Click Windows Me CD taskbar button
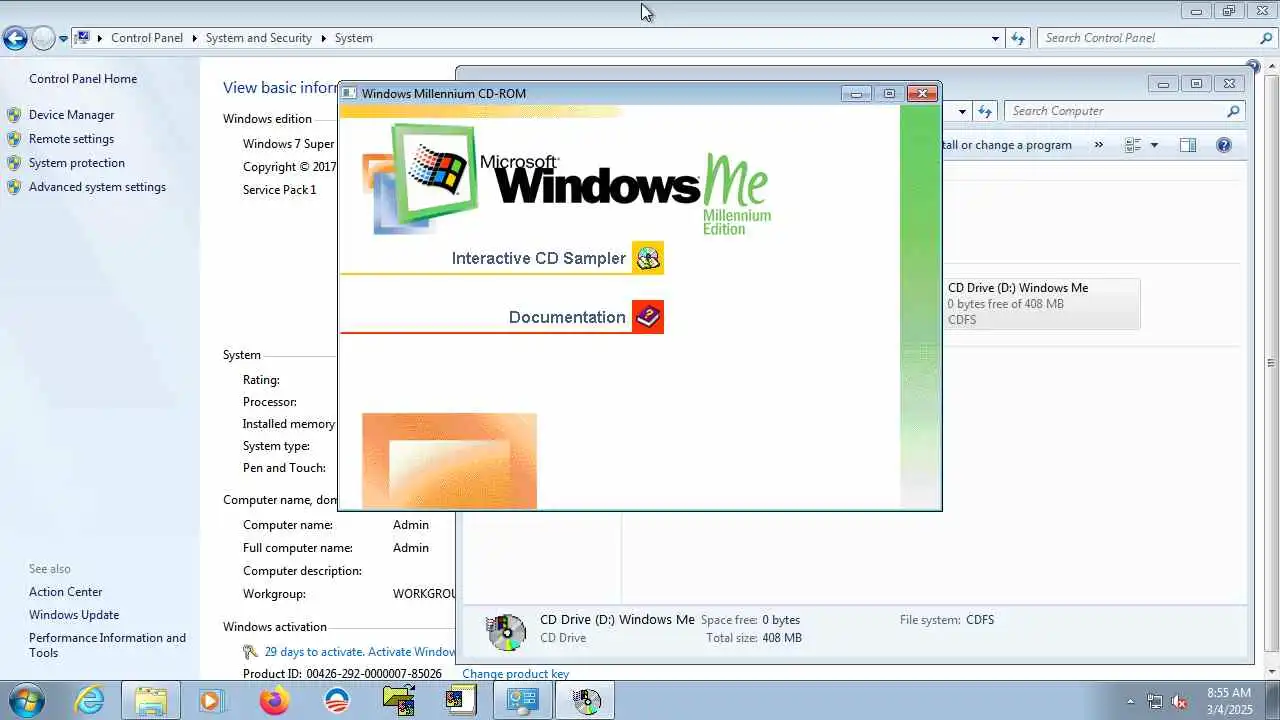The width and height of the screenshot is (1280, 720). click(x=586, y=700)
